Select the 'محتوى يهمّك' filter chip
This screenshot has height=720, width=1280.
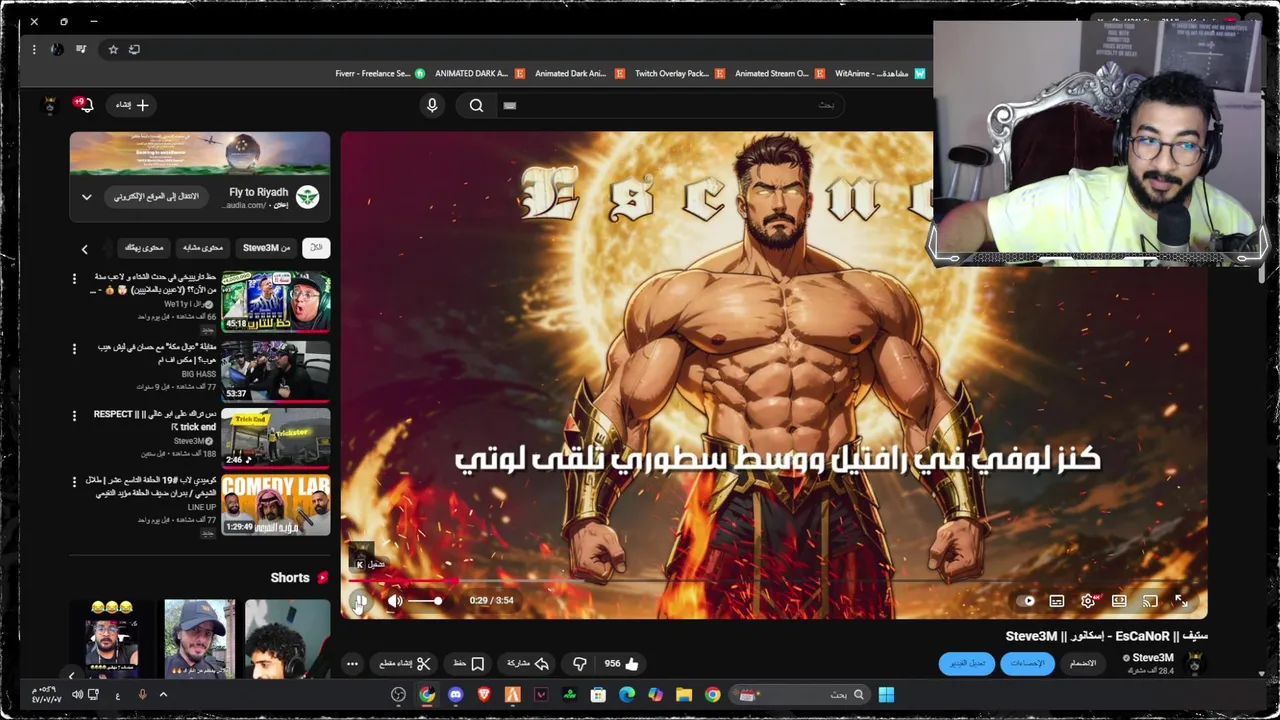pyautogui.click(x=144, y=248)
